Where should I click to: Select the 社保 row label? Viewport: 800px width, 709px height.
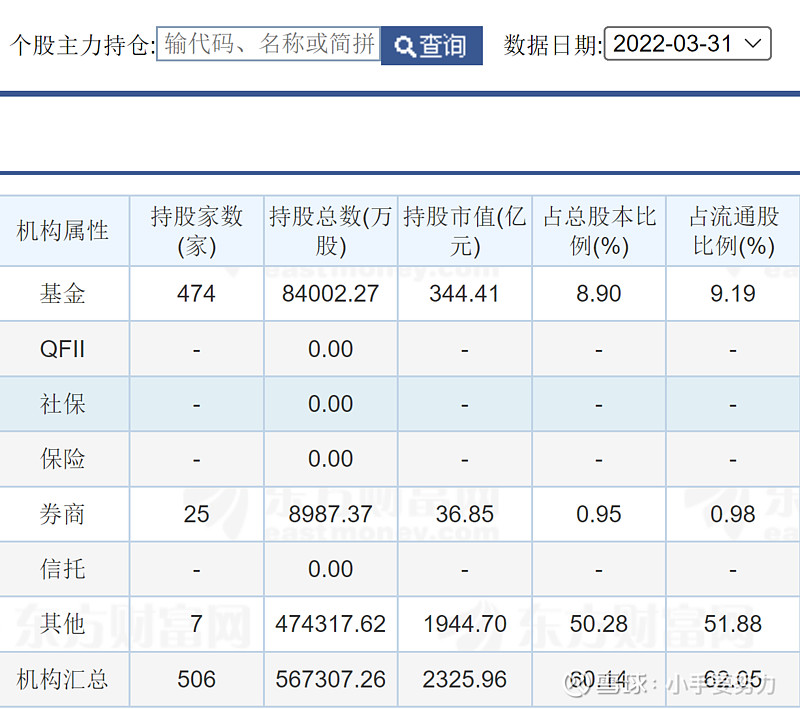pyautogui.click(x=63, y=404)
